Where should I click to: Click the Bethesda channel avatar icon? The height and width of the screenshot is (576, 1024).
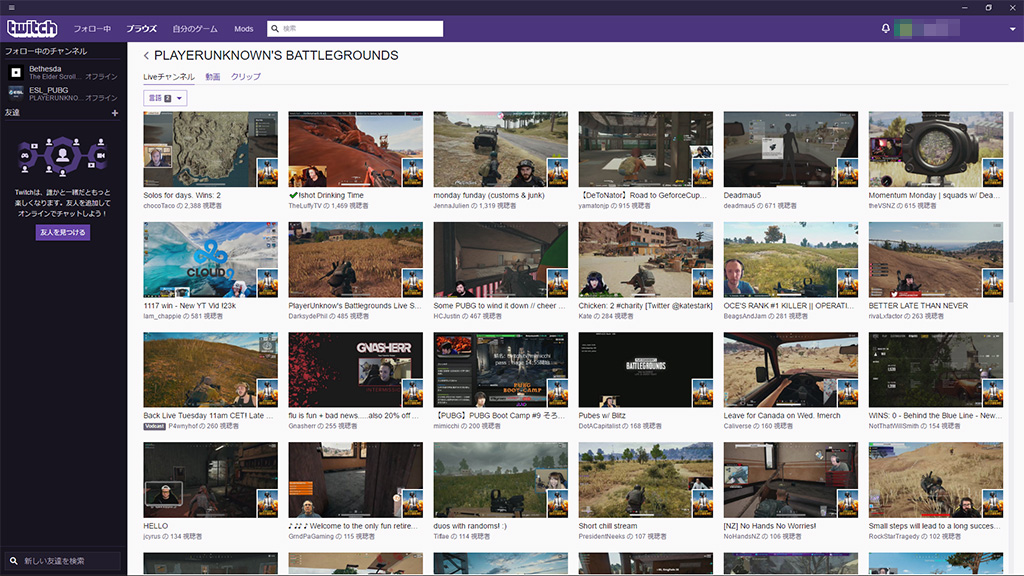(x=16, y=72)
